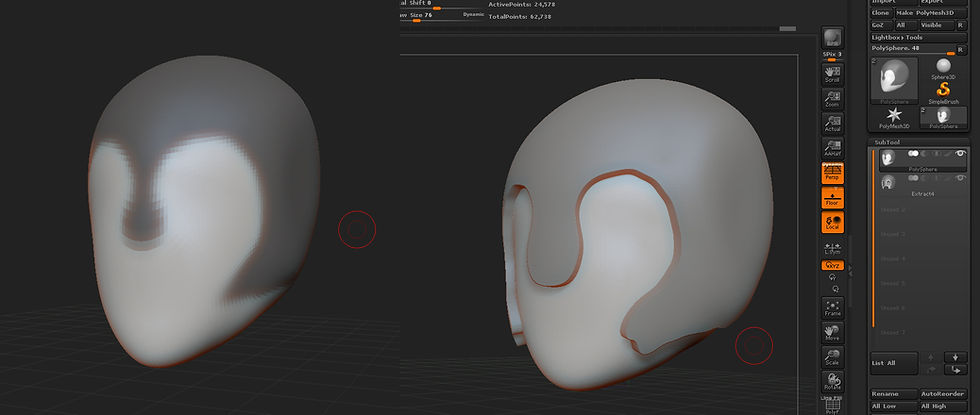
Task: Click the BPR render icon above SPix
Action: click(x=832, y=38)
